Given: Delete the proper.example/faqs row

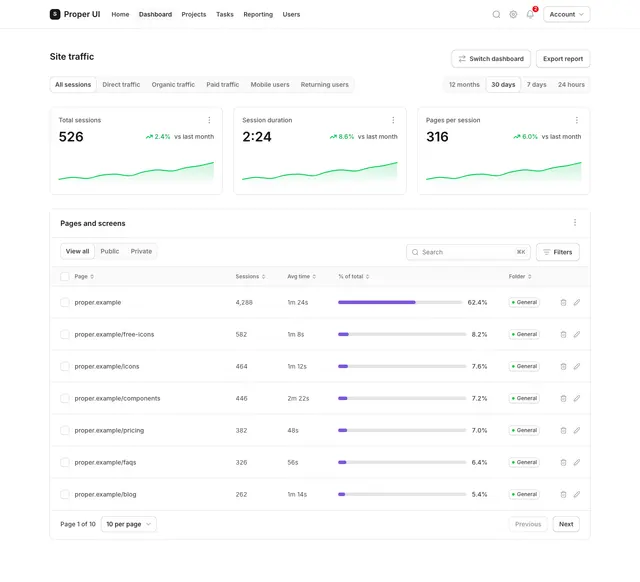Looking at the screenshot, I should tap(563, 462).
